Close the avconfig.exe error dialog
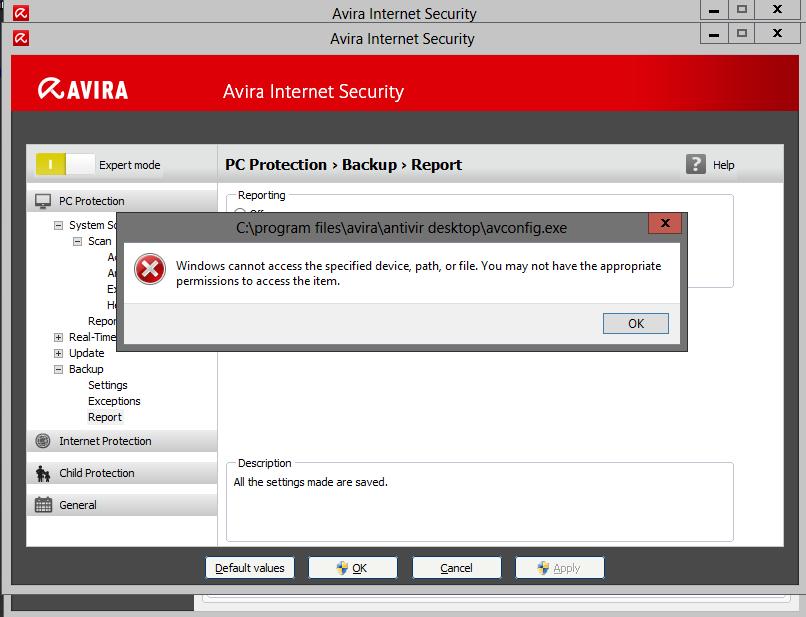 (665, 226)
